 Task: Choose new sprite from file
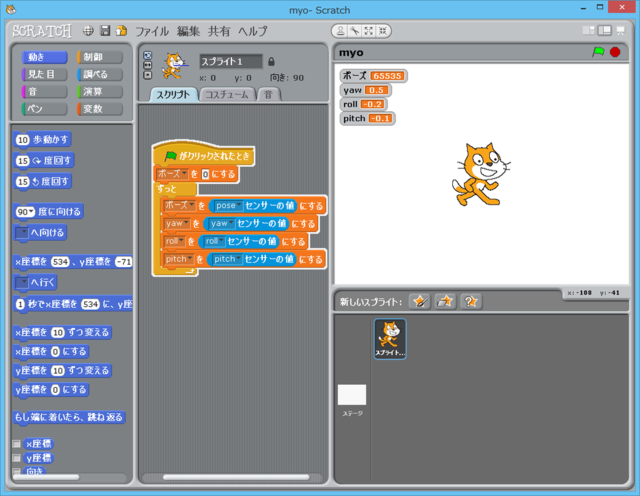click(445, 302)
